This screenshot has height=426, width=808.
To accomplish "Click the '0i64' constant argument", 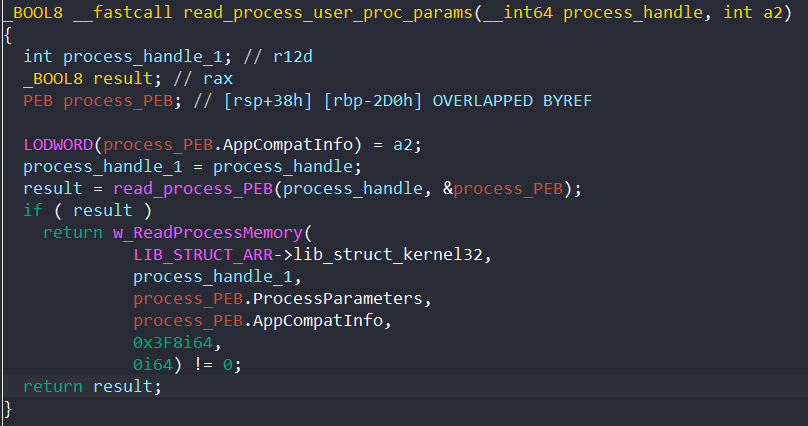I will (153, 365).
